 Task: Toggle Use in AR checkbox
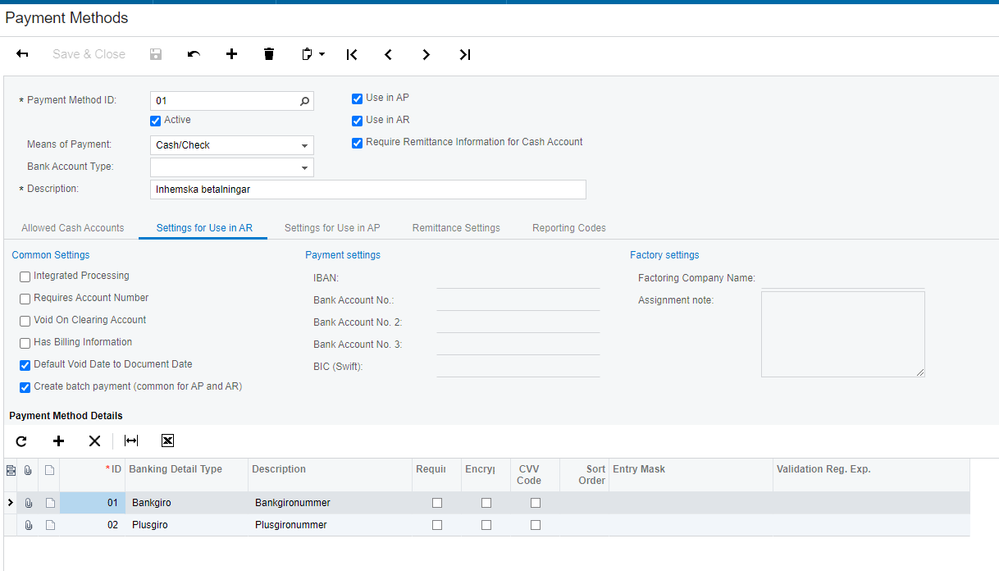pyautogui.click(x=357, y=121)
